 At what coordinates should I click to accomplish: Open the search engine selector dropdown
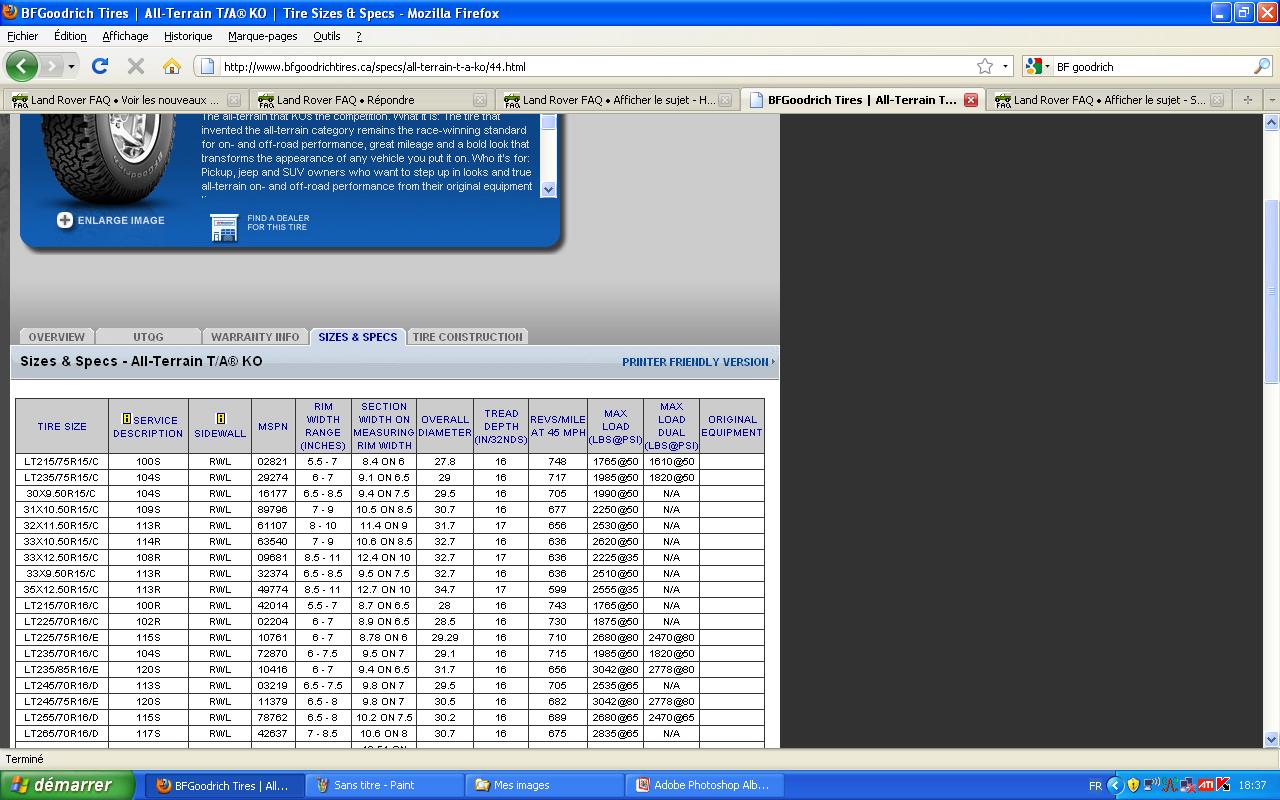click(x=1039, y=66)
